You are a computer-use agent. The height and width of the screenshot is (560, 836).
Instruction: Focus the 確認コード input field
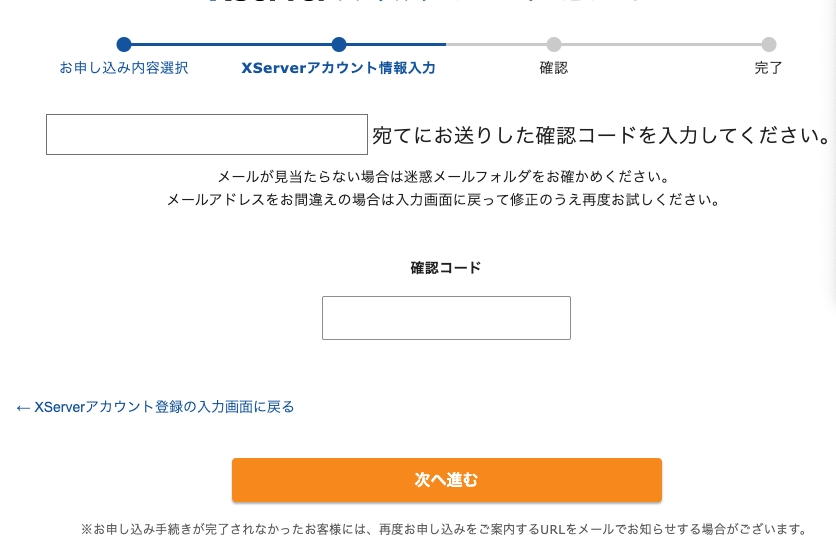coord(446,318)
